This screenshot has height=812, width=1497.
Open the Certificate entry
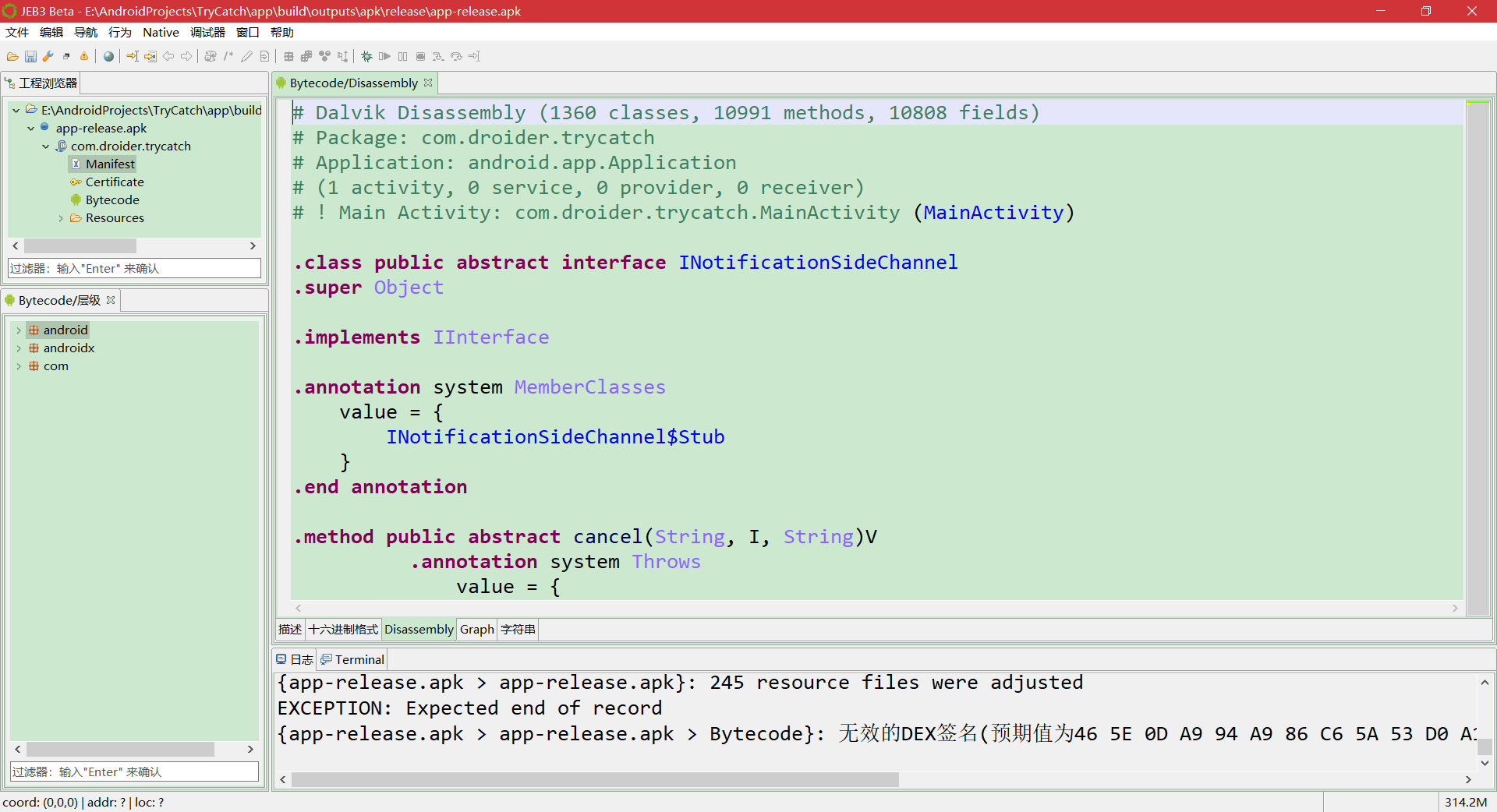[115, 182]
